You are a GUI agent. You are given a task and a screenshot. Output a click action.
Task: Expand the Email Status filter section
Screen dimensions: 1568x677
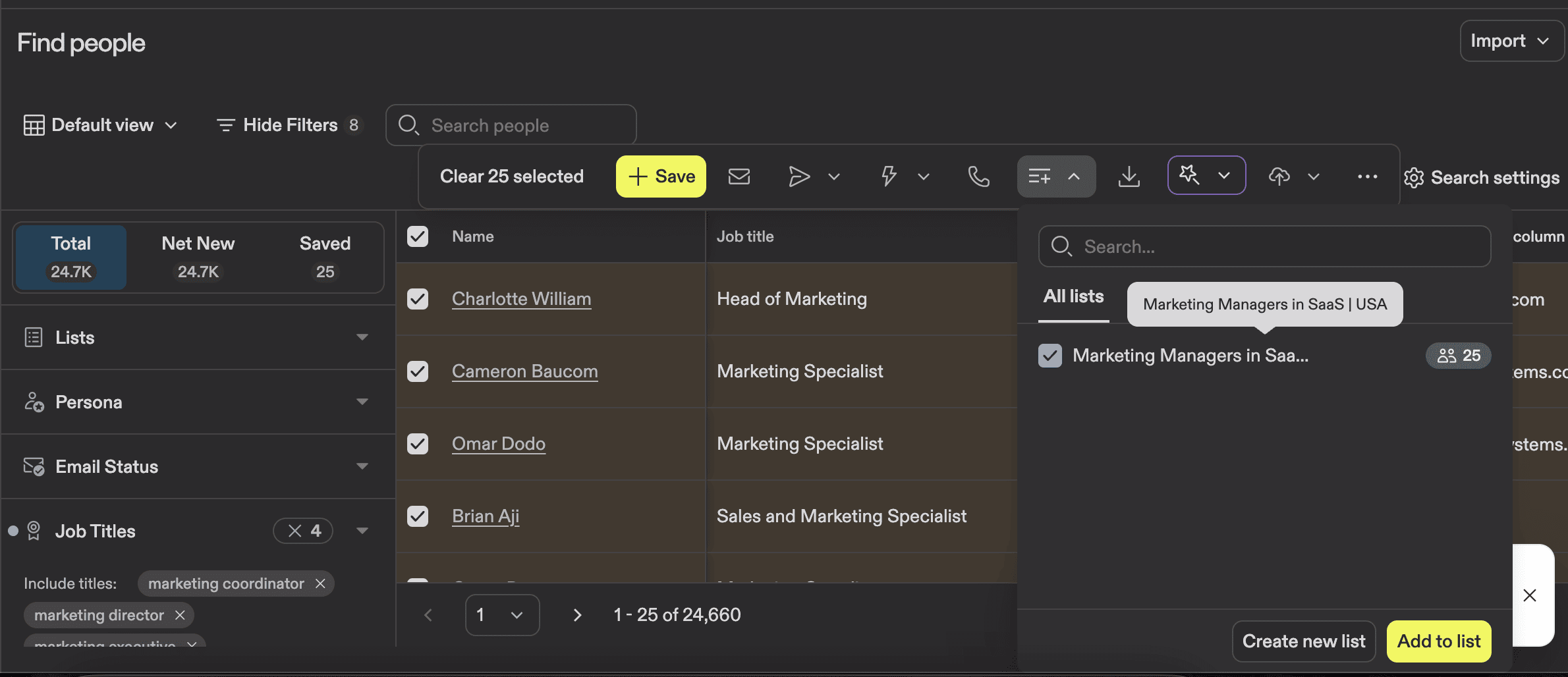coord(362,466)
